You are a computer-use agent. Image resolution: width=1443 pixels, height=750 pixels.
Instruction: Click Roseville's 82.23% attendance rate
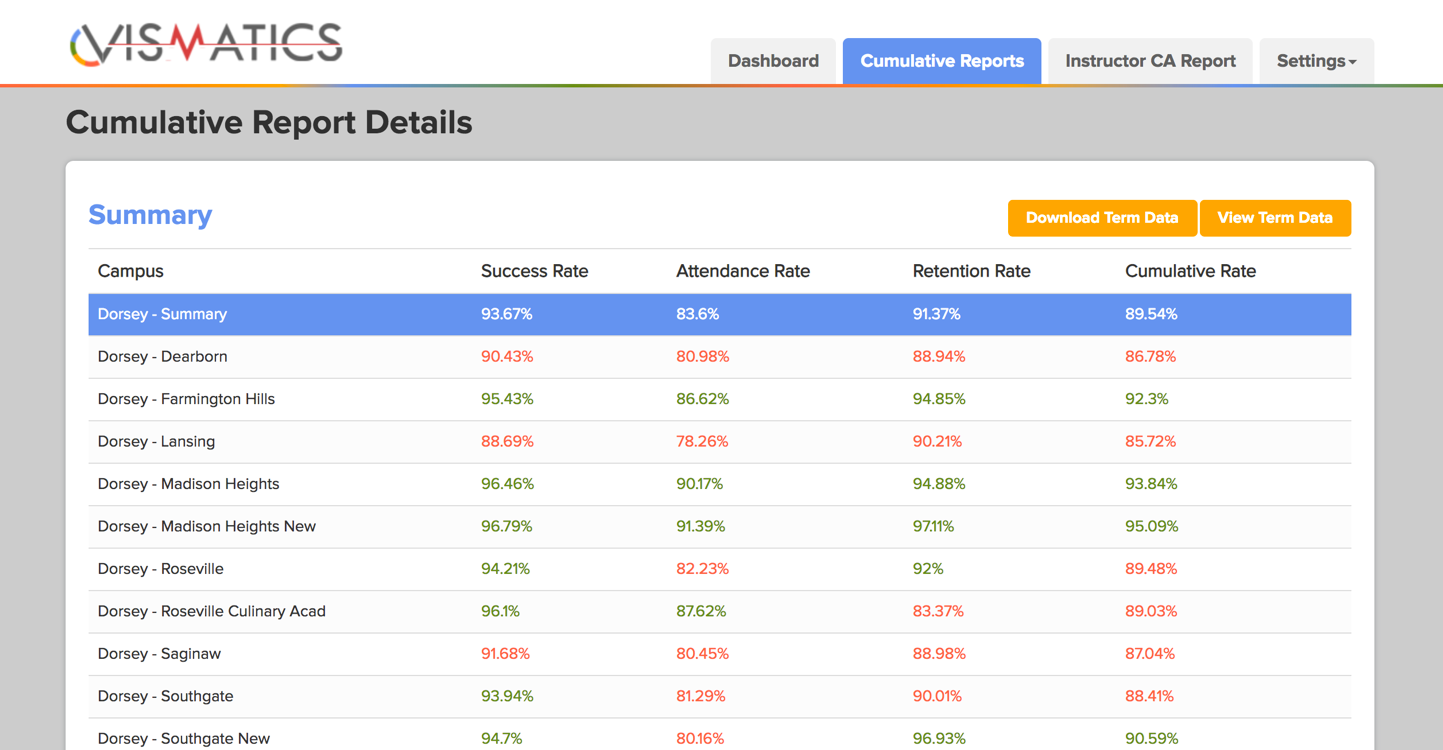coord(702,569)
